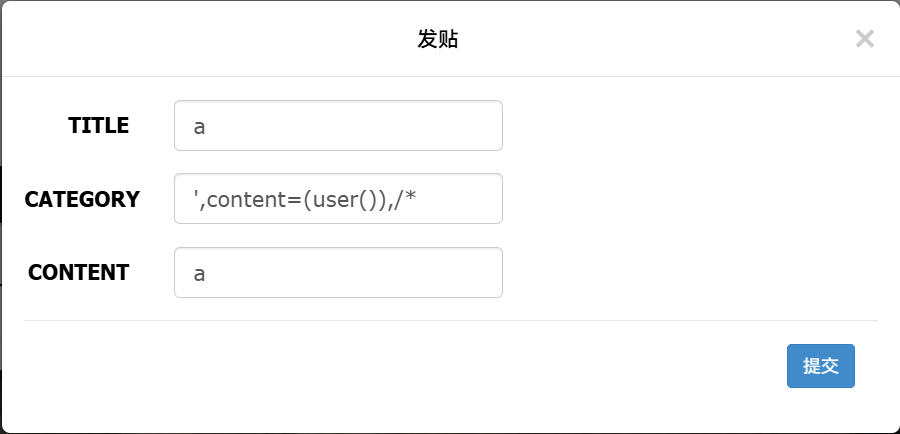Click the divider line above the 提交 button

coord(450,321)
